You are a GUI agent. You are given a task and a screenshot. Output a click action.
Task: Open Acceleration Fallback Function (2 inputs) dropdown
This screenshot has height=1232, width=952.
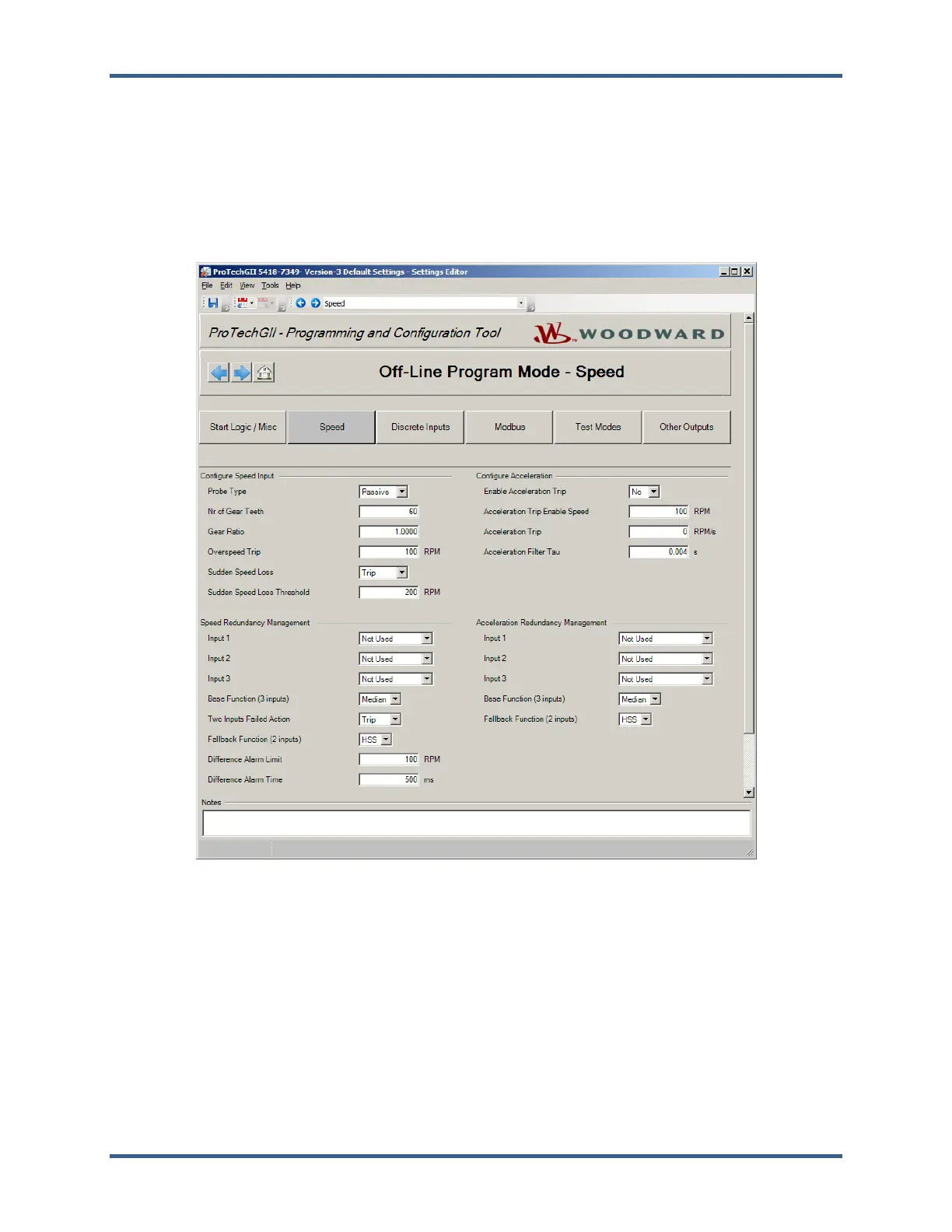point(646,719)
